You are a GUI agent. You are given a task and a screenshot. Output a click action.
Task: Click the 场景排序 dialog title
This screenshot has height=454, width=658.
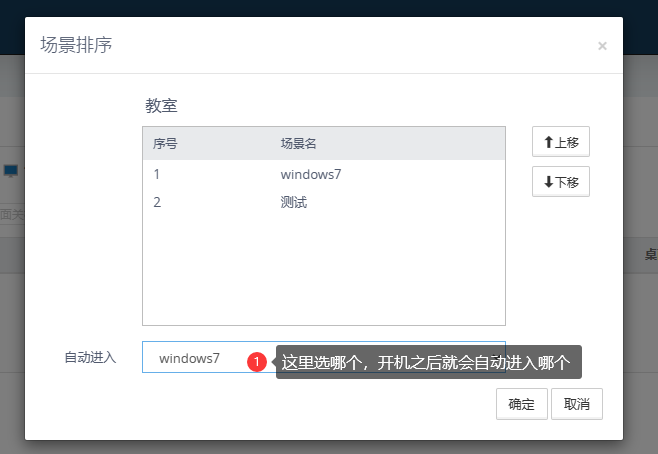pyautogui.click(x=76, y=45)
